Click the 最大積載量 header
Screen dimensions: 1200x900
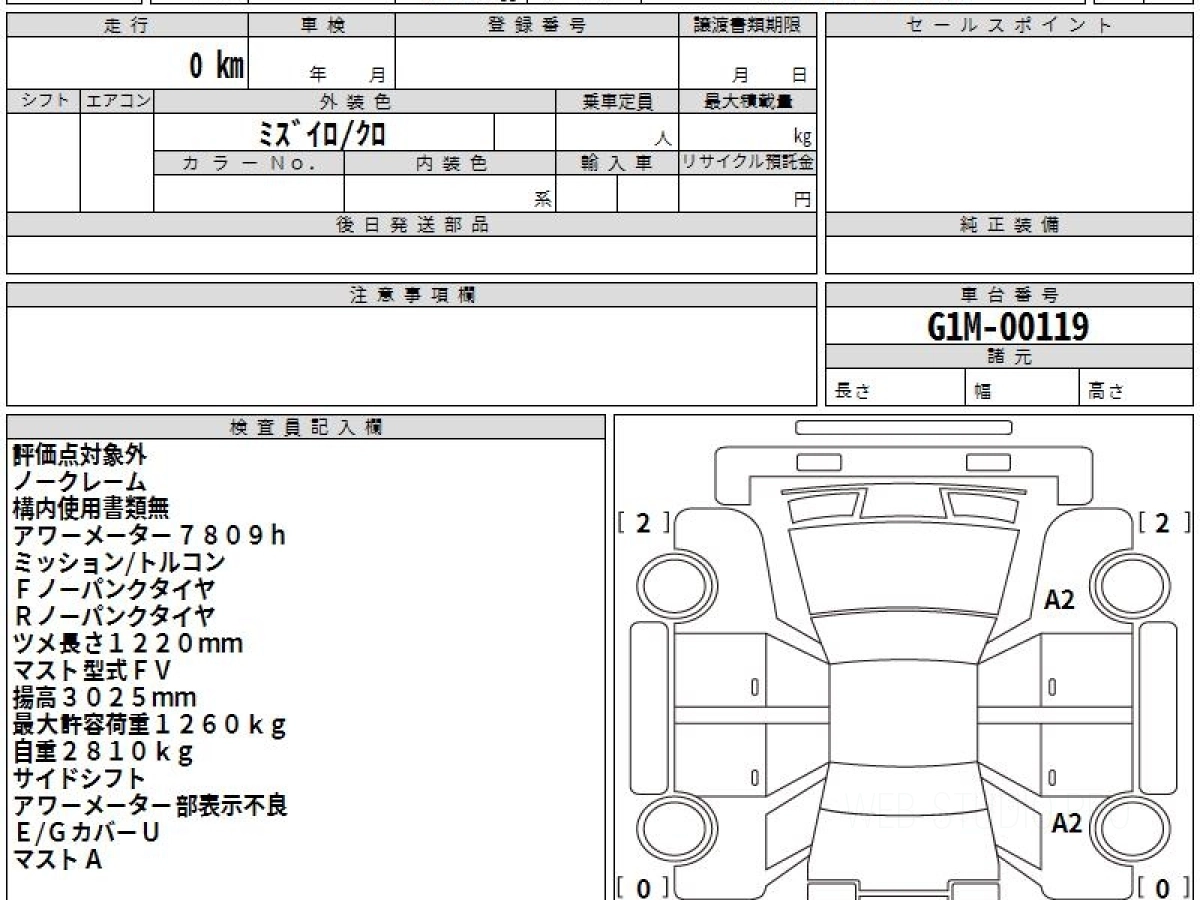(x=748, y=101)
